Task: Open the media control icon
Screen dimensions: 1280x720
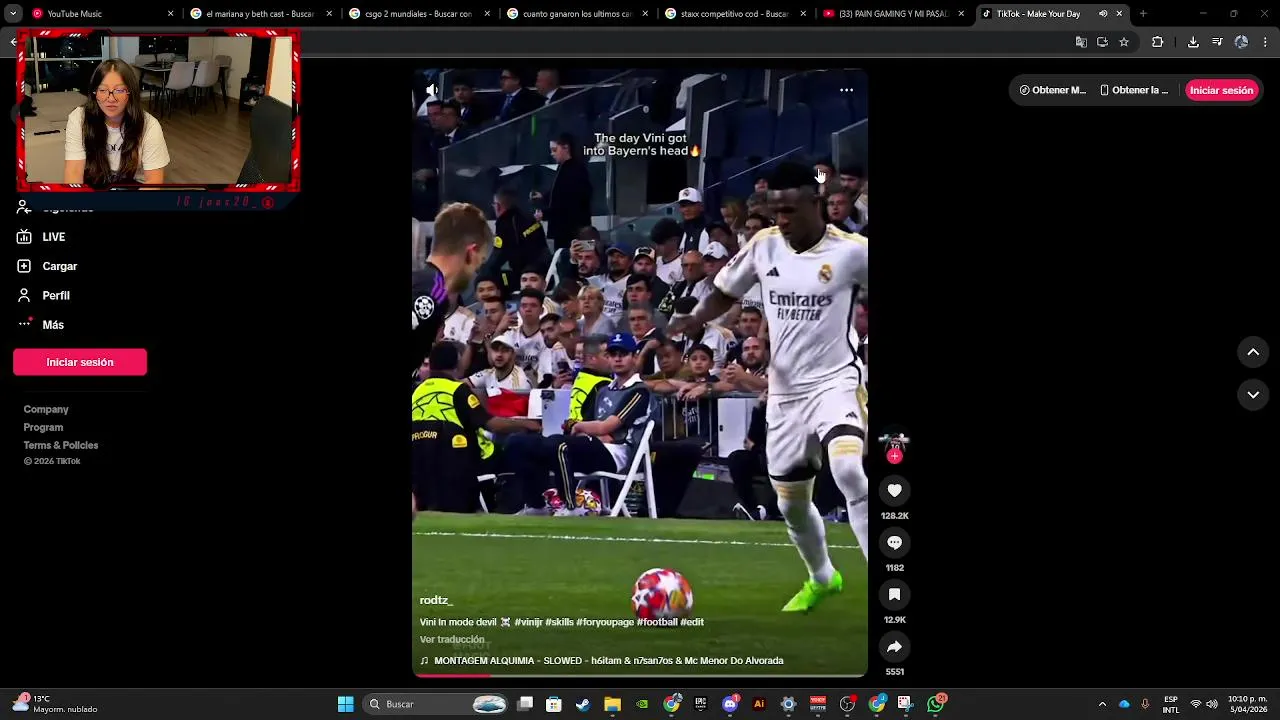Action: [1217, 42]
